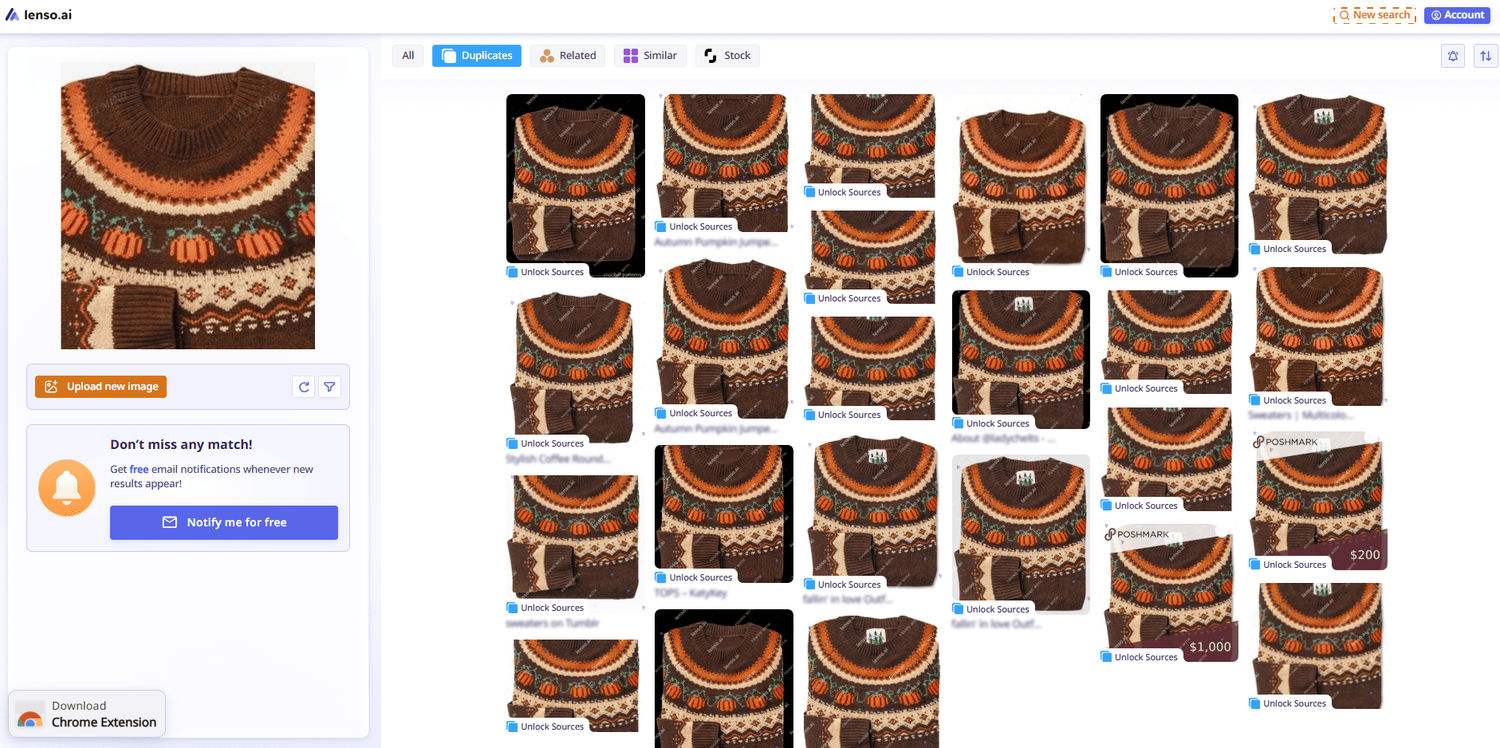This screenshot has width=1500, height=748.
Task: Click the lenso.ai logo
Action: point(39,15)
